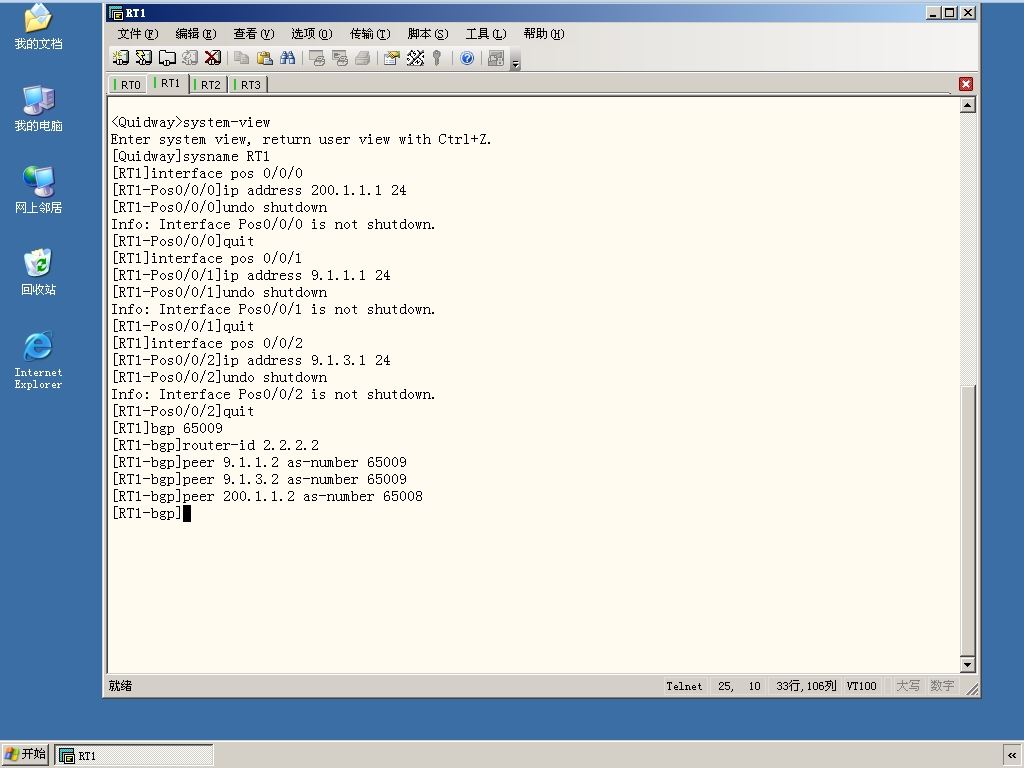Click the 数字 num lock indicator

[x=942, y=686]
